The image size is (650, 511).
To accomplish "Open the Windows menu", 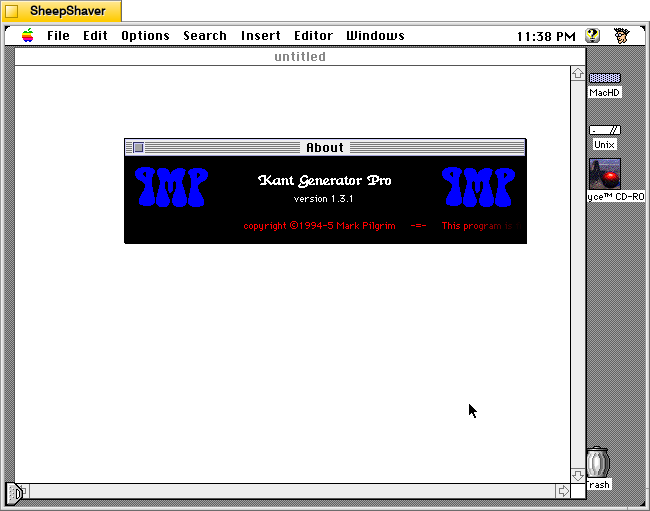I will (x=376, y=36).
